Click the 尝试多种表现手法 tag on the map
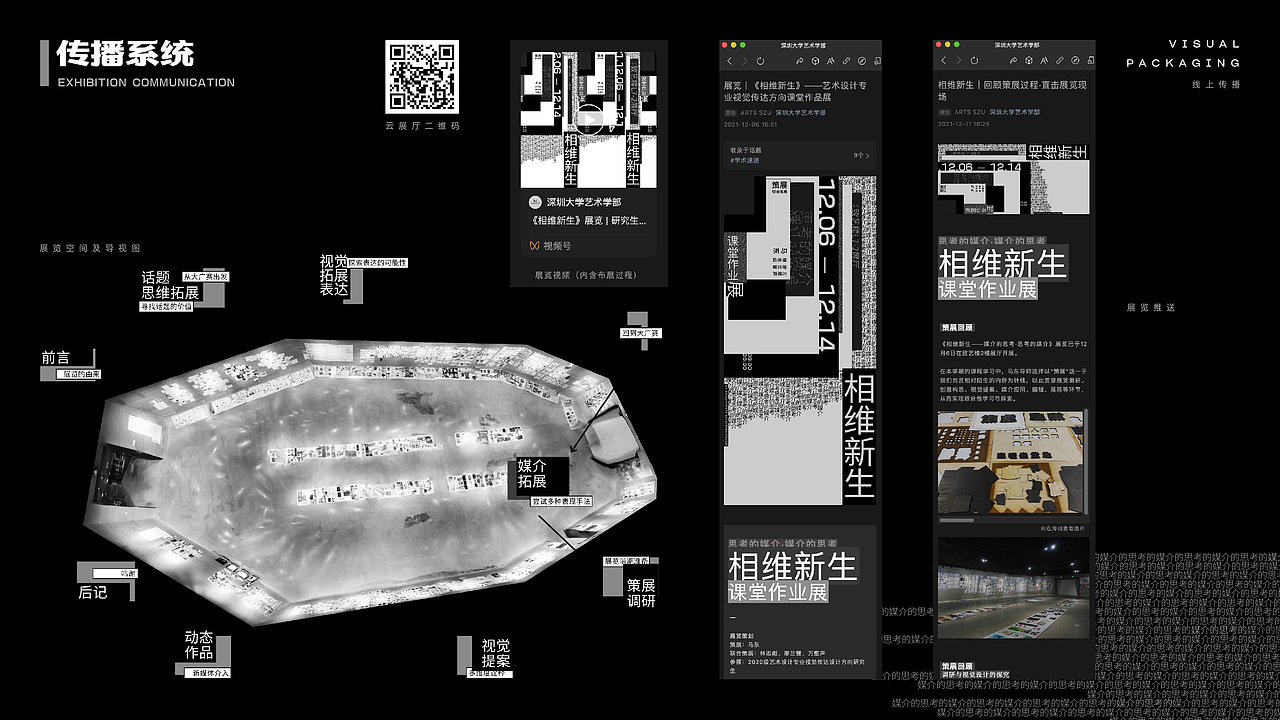Viewport: 1280px width, 720px height. coord(561,500)
